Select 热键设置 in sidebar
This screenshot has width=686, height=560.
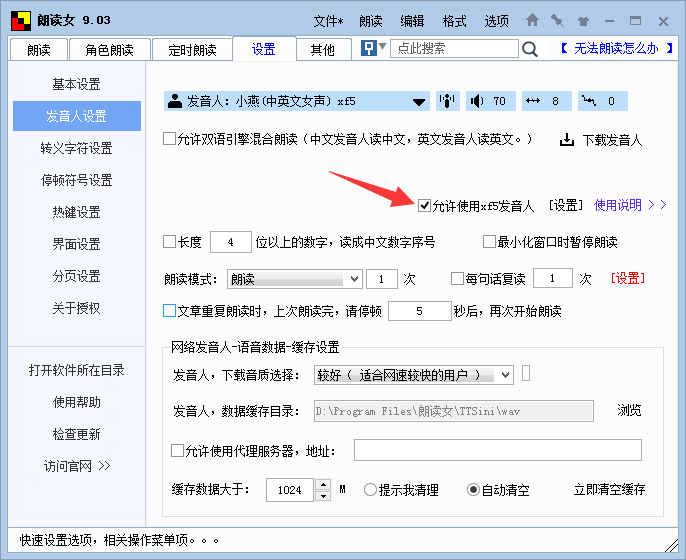[77, 212]
